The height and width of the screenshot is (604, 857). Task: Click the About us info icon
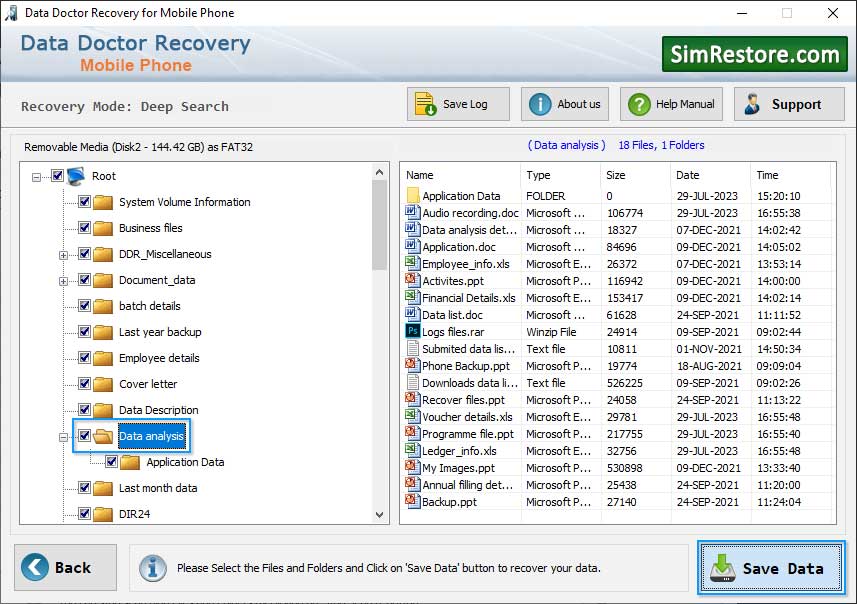(x=539, y=104)
